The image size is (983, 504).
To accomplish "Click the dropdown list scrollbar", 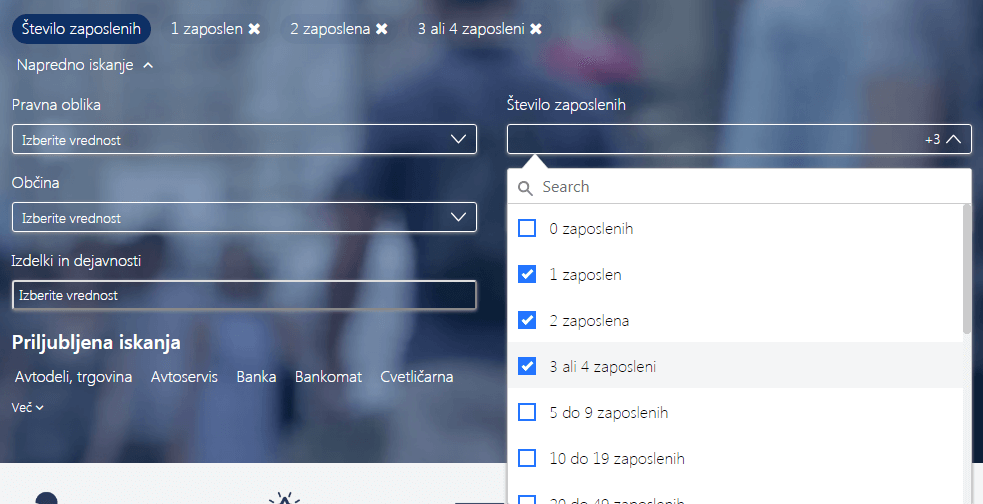I will [966, 270].
